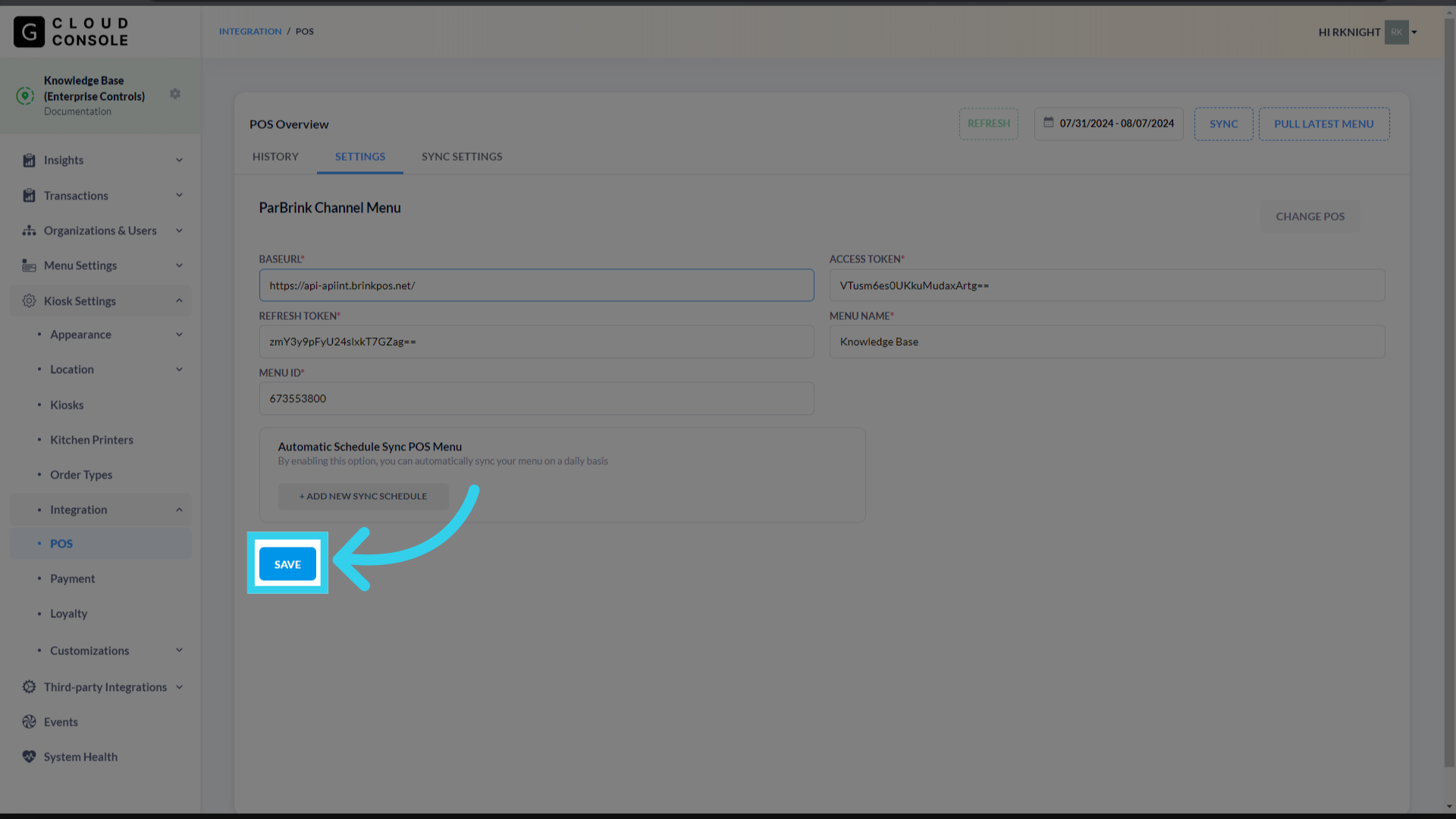
Task: Expand the Insights menu chevron
Action: 180,160
